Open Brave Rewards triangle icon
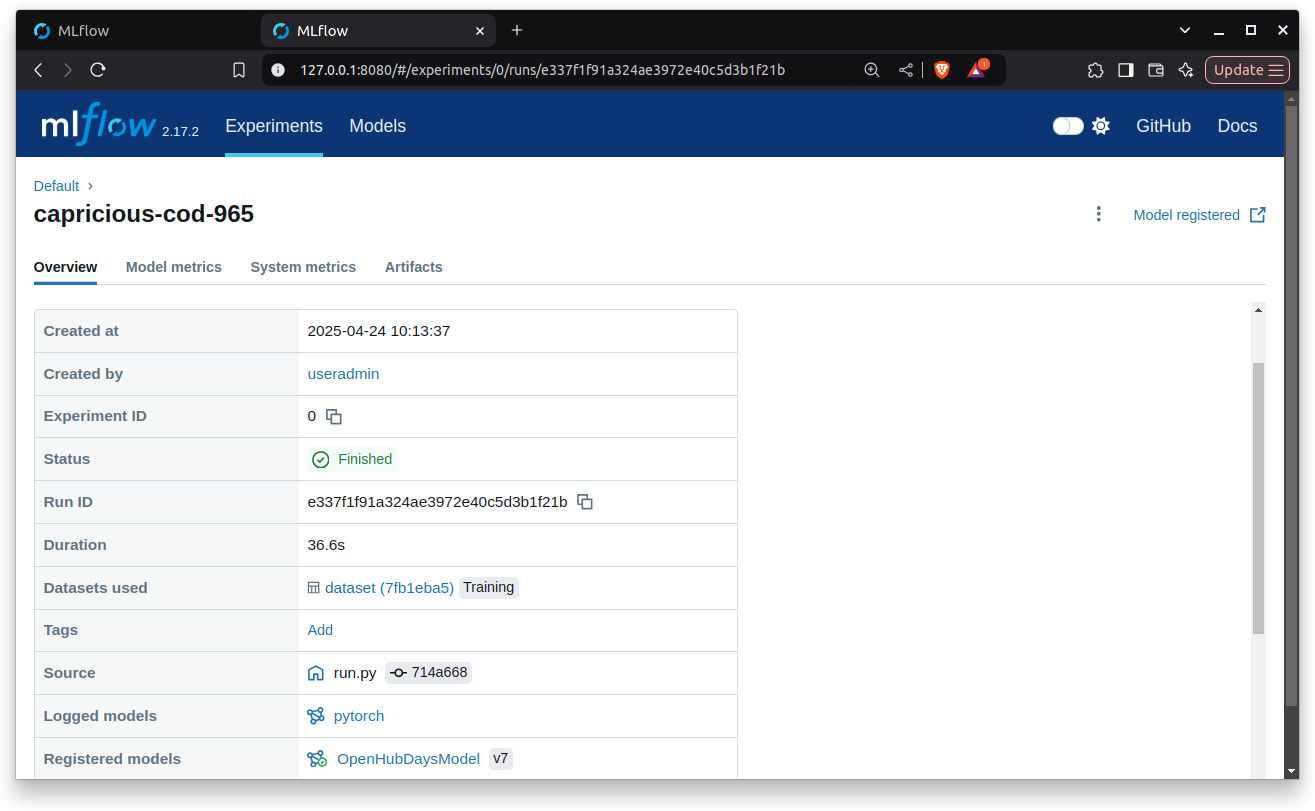Screen dimensions: 1315x811 tap(977, 70)
